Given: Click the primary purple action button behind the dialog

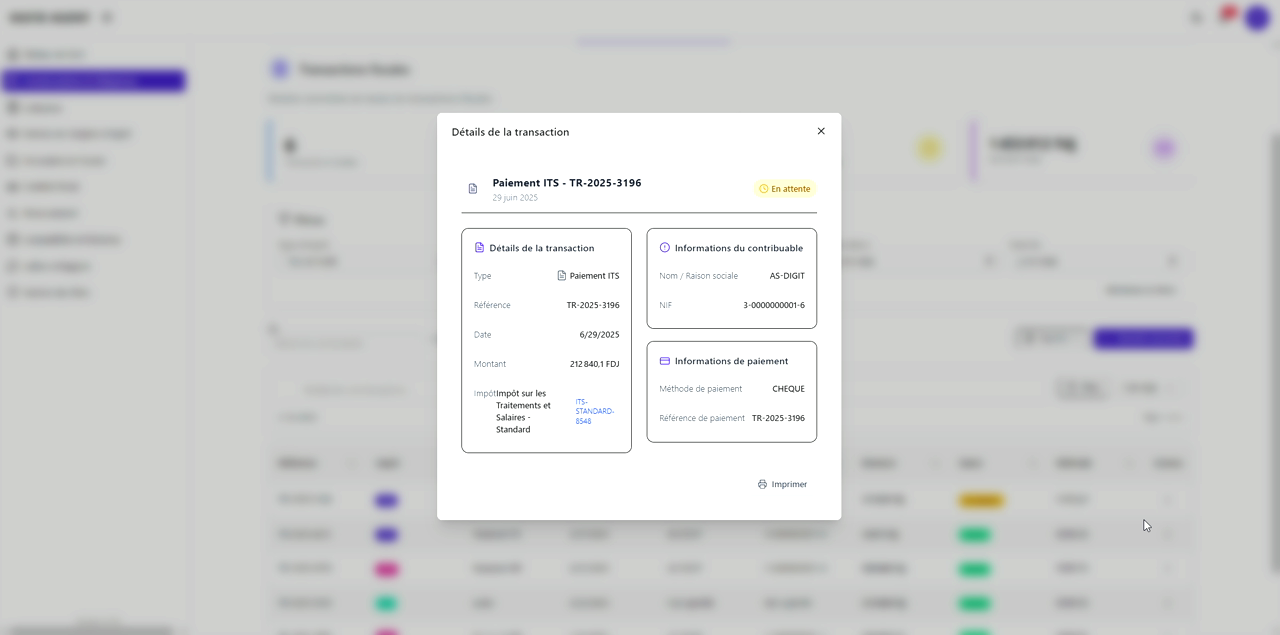Looking at the screenshot, I should (x=1142, y=338).
